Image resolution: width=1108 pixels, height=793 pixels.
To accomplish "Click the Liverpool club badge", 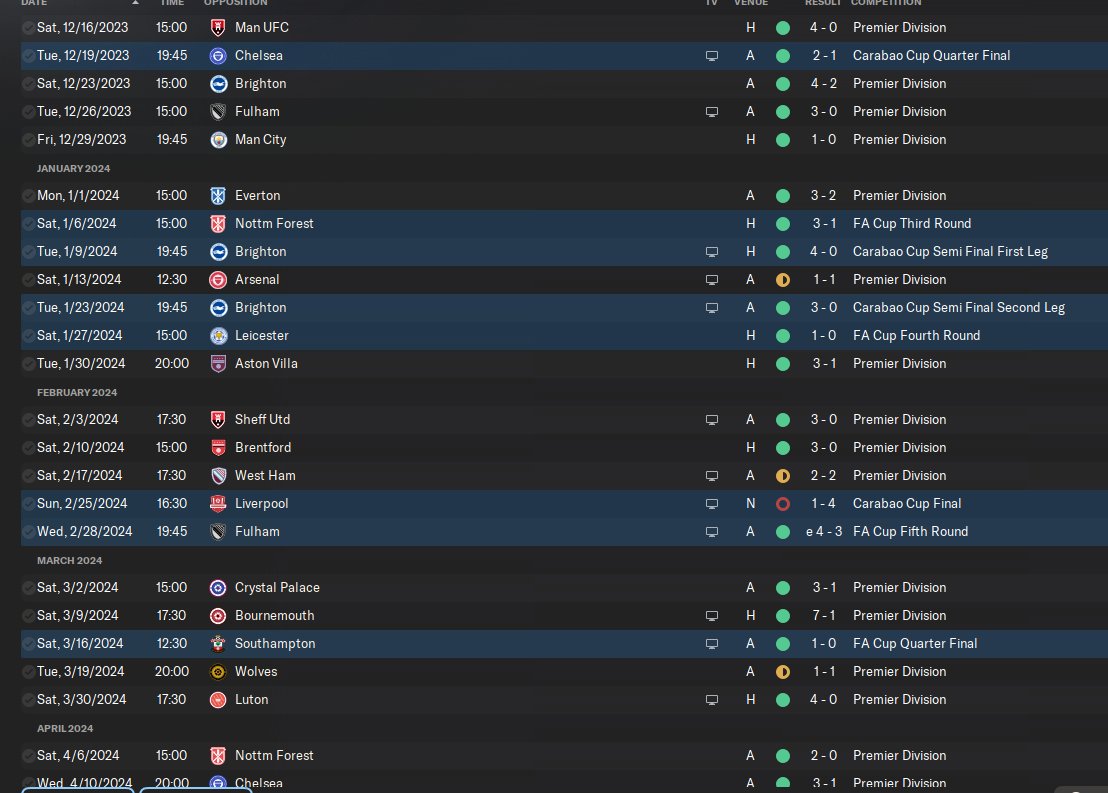I will click(218, 504).
